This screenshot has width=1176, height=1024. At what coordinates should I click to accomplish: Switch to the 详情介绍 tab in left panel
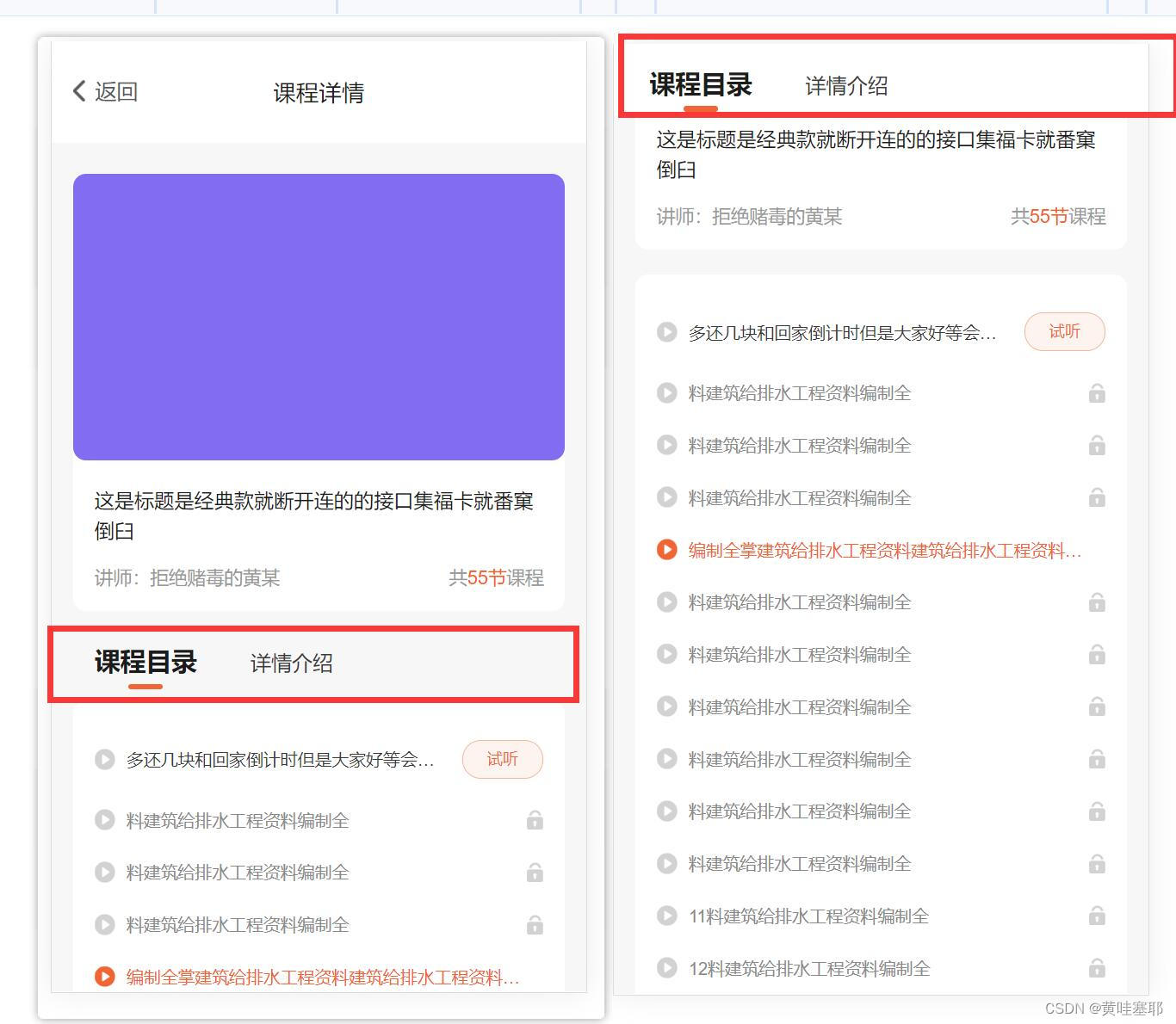(290, 663)
